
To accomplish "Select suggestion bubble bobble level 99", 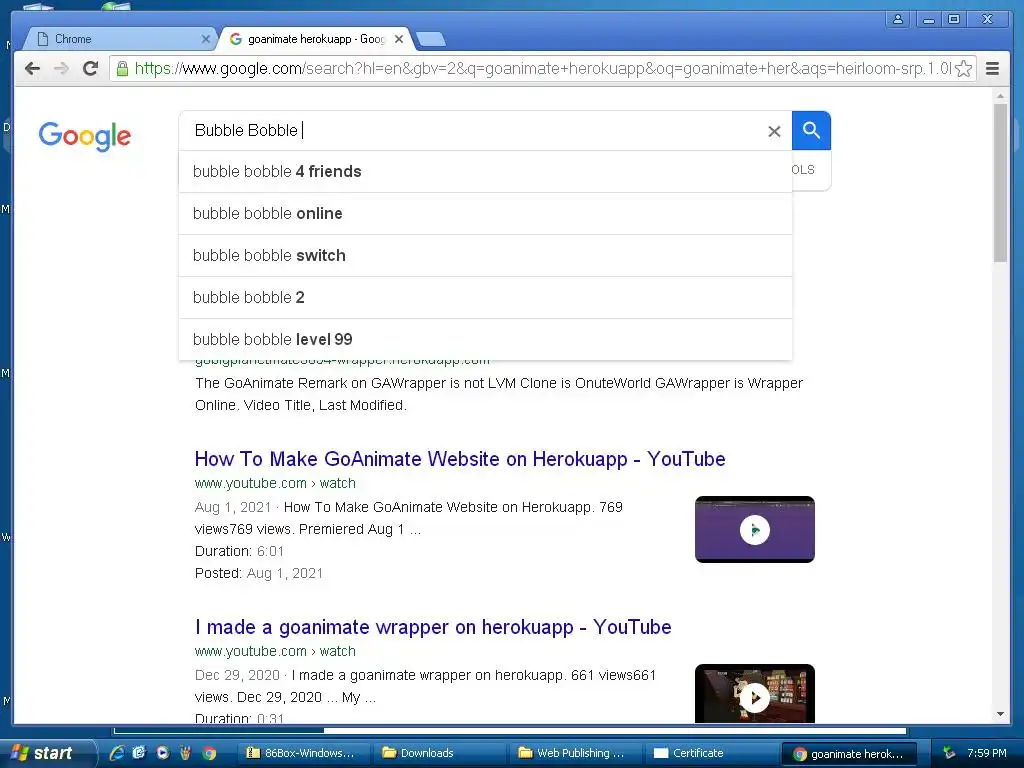I will [485, 339].
